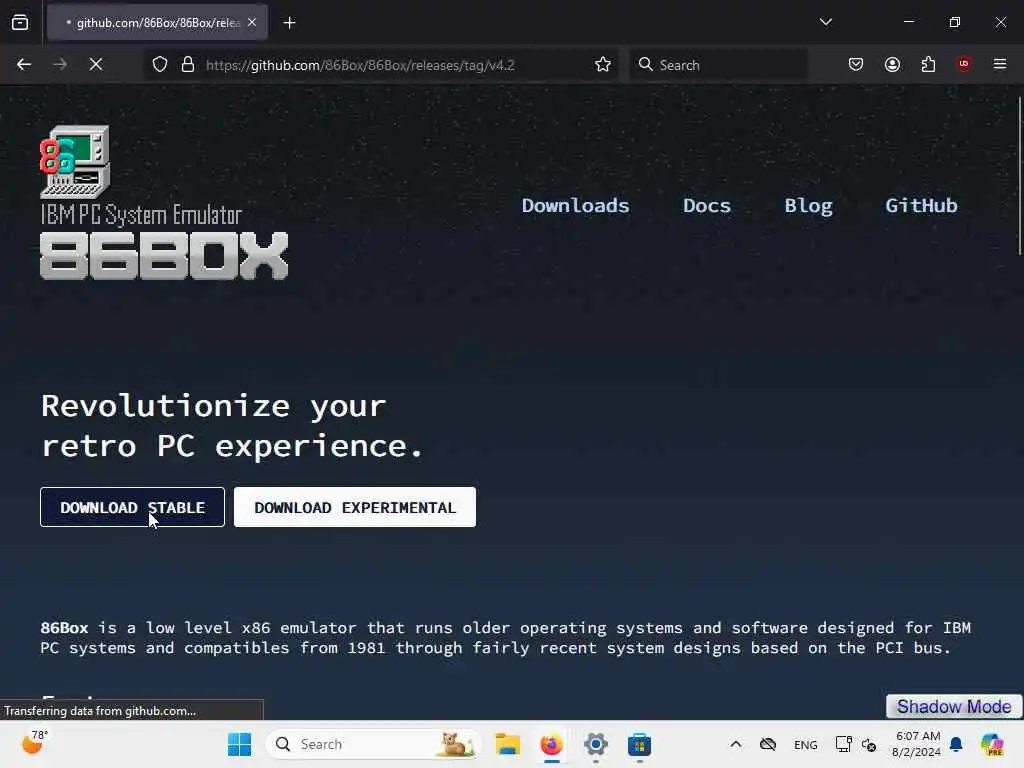Stop loading the page
The width and height of the screenshot is (1024, 768).
point(95,64)
